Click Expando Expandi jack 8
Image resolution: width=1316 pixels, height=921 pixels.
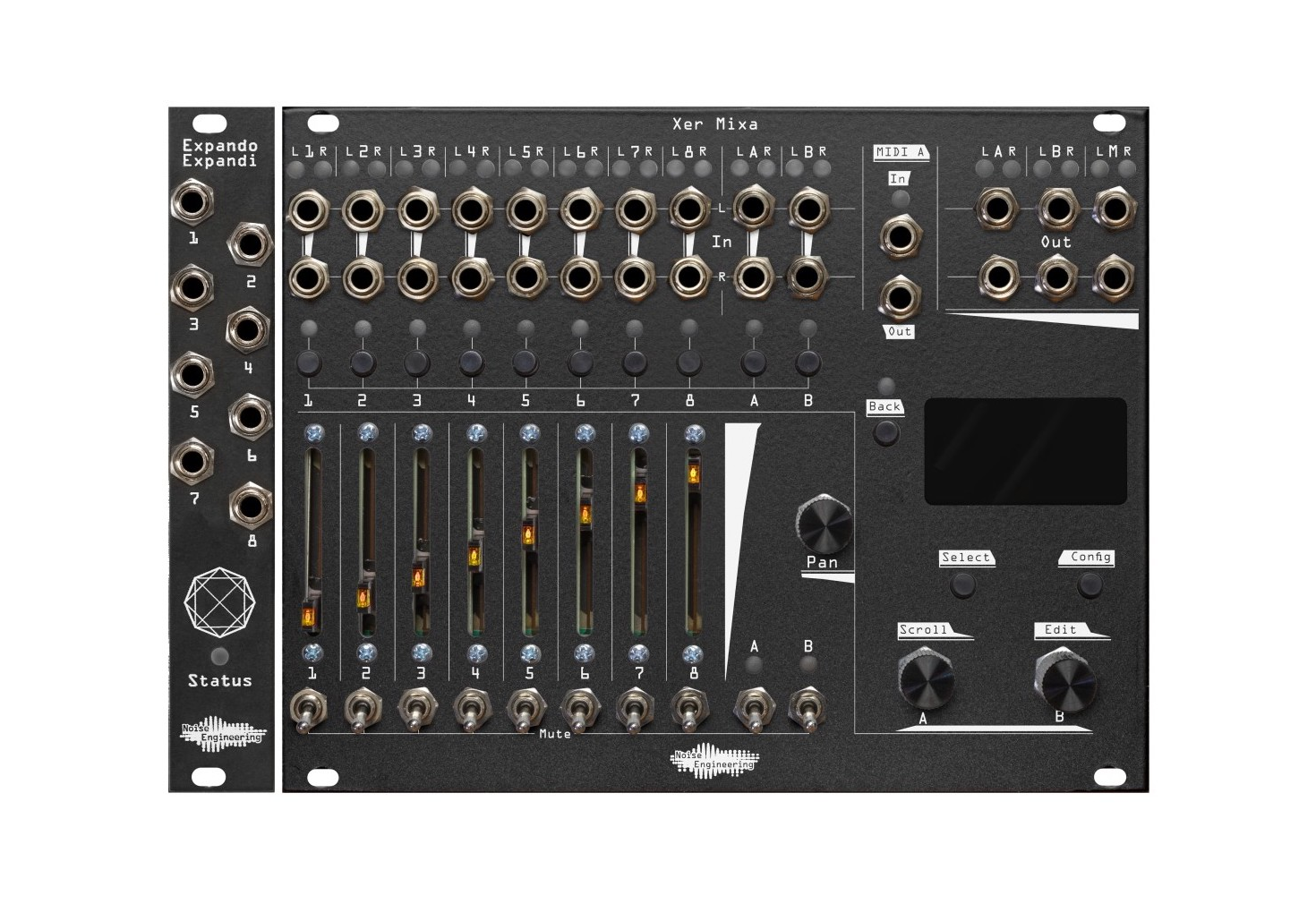click(250, 507)
